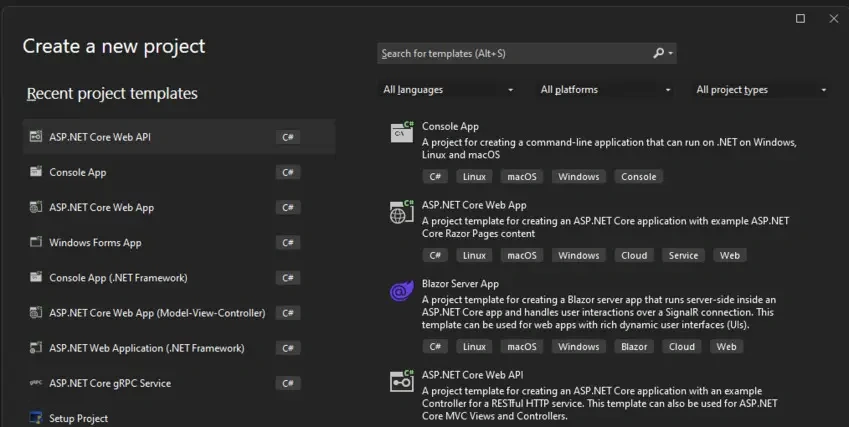
Task: Maximize the Create a new project window
Action: pos(800,18)
